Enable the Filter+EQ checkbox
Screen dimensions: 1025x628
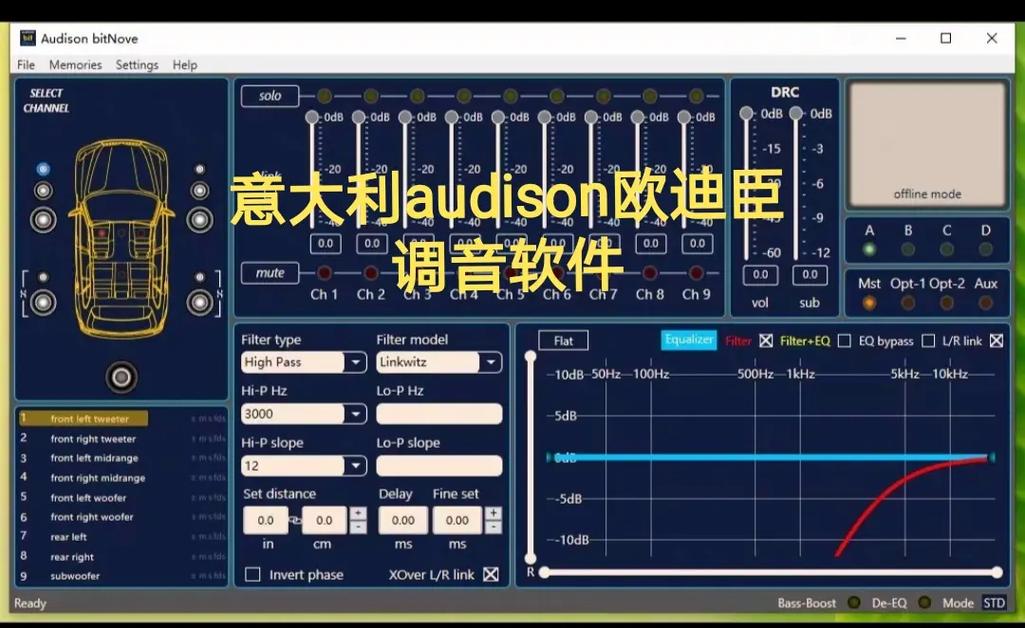pos(845,340)
